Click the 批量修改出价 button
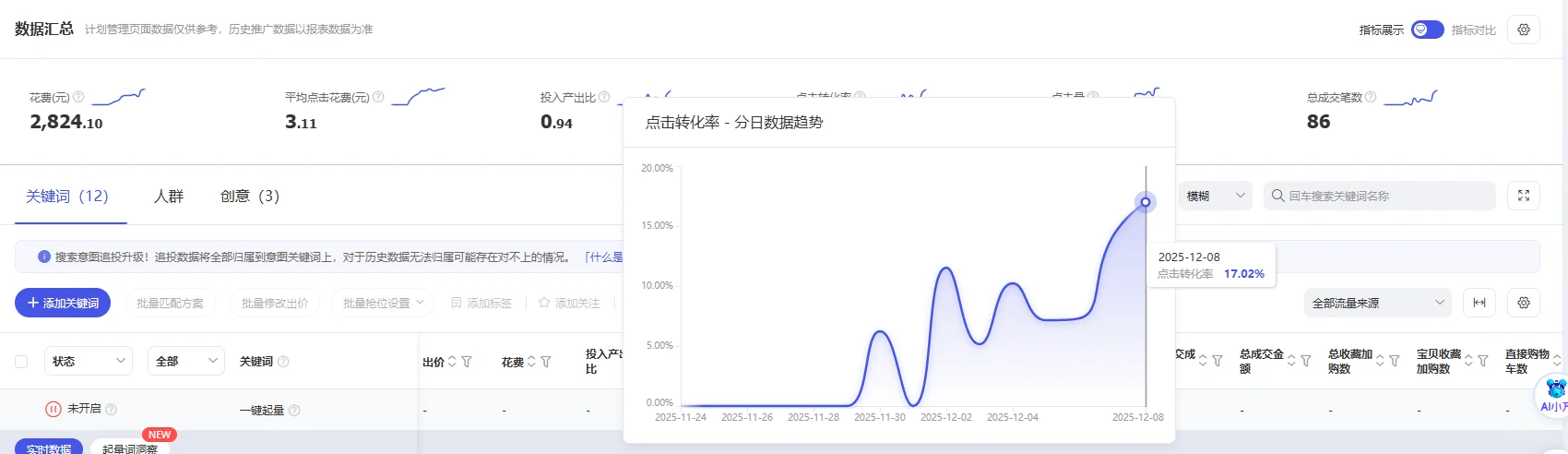1568x454 pixels. tap(275, 303)
